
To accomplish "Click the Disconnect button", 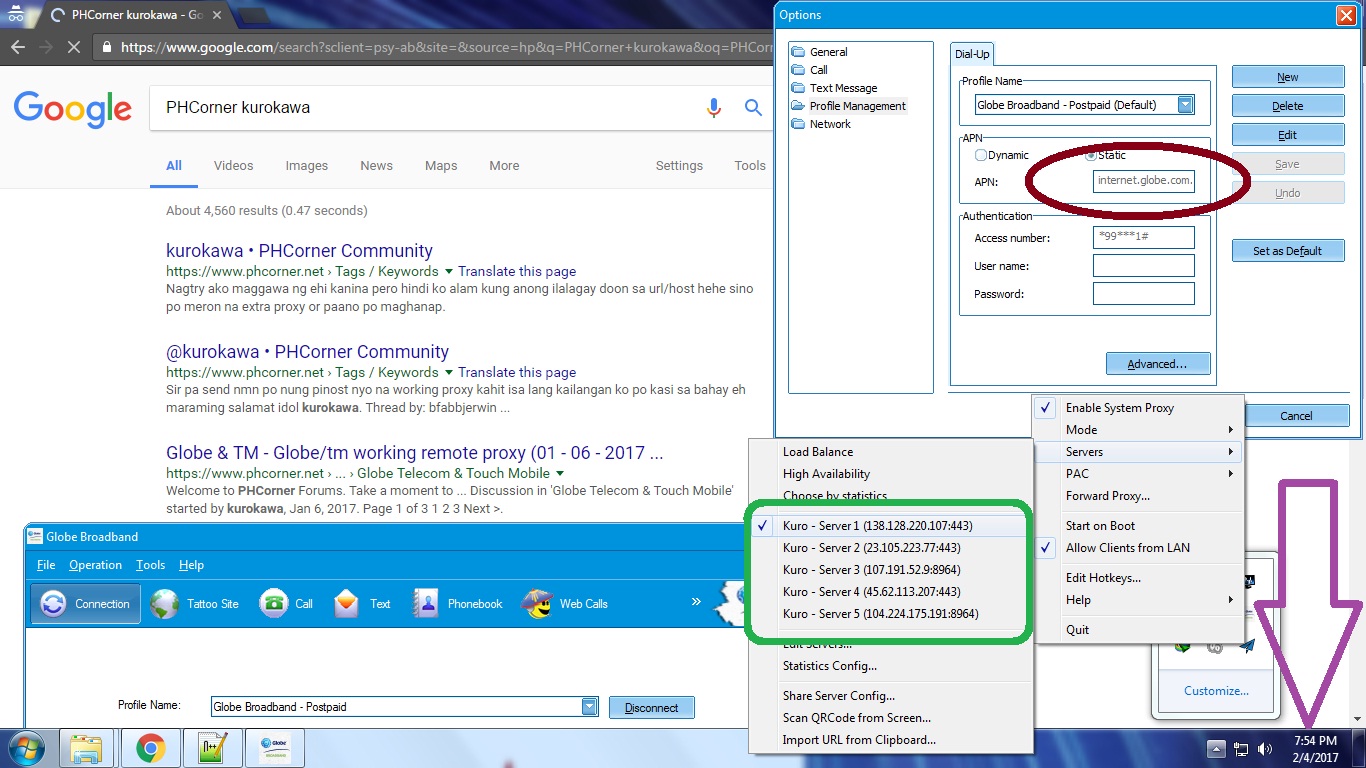I will coord(652,708).
